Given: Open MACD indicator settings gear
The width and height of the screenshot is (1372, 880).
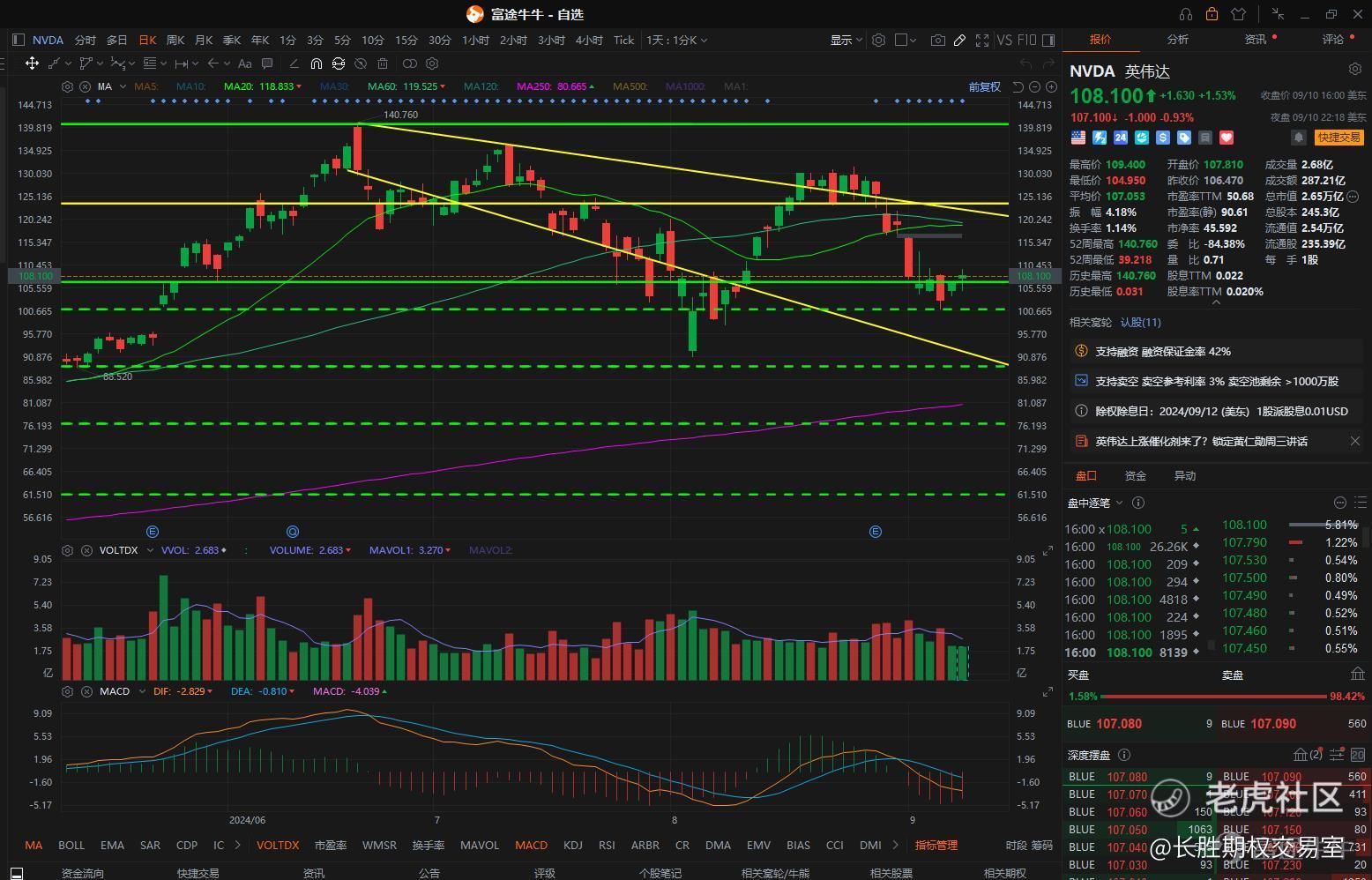Looking at the screenshot, I should click(x=67, y=691).
